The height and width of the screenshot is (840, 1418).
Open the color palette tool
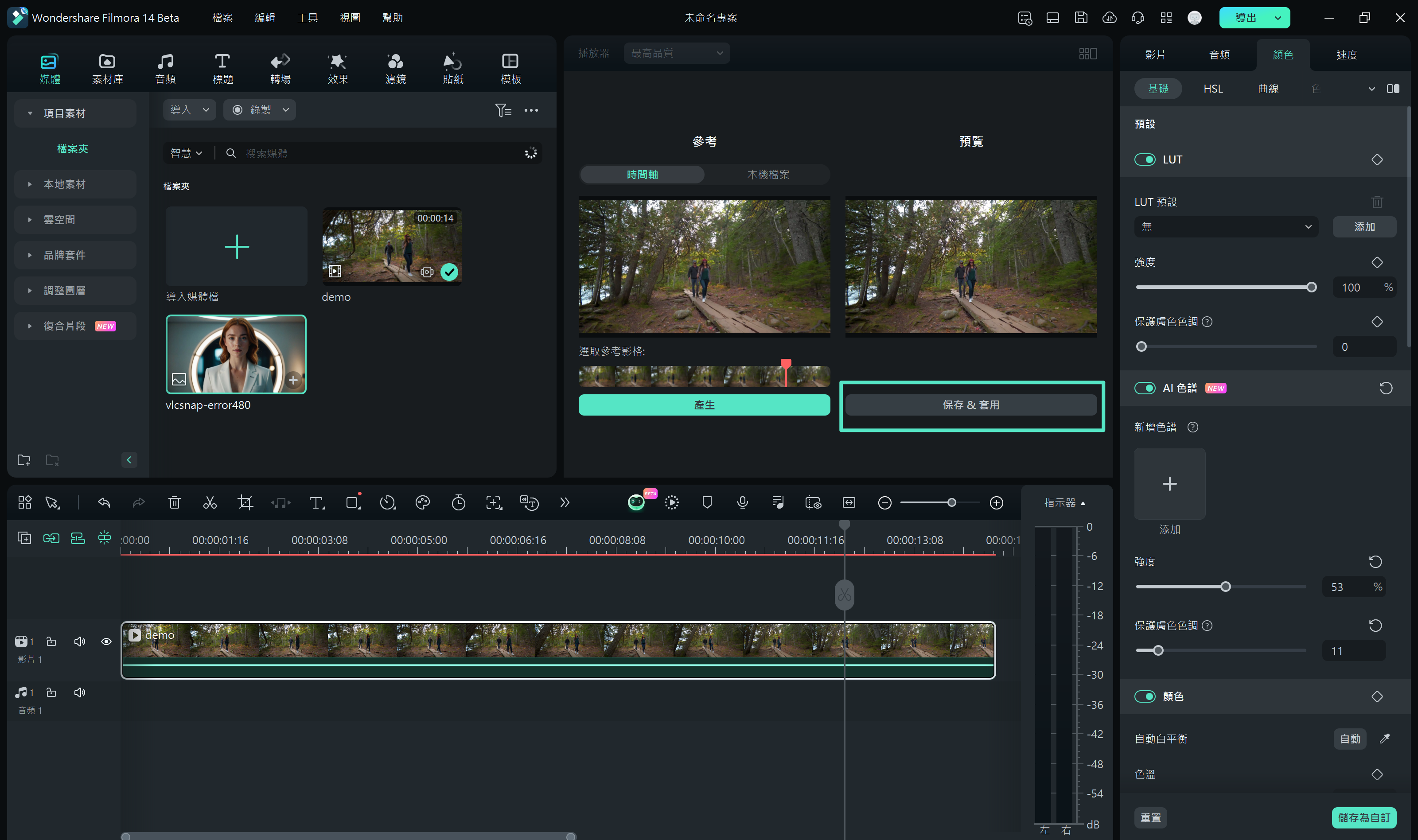422,503
